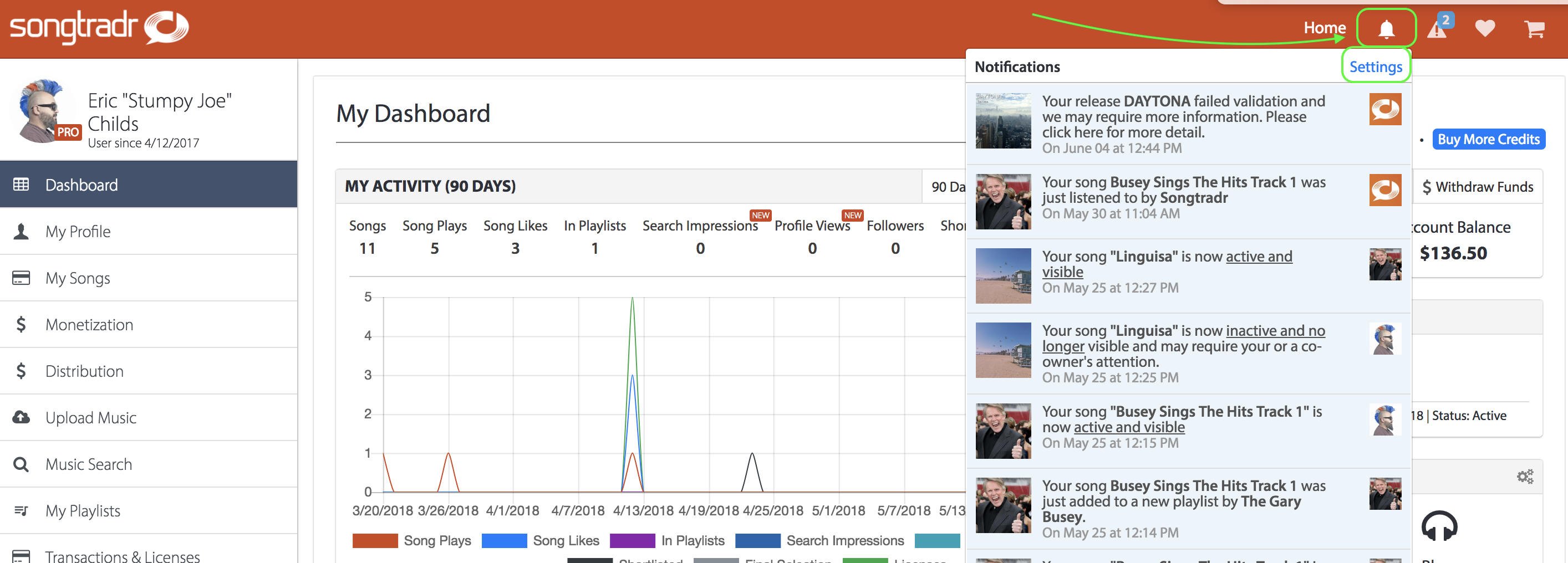The width and height of the screenshot is (1568, 563).
Task: Click avatar beside Linguisa 'inactive and no longer' notification
Action: click(1385, 339)
